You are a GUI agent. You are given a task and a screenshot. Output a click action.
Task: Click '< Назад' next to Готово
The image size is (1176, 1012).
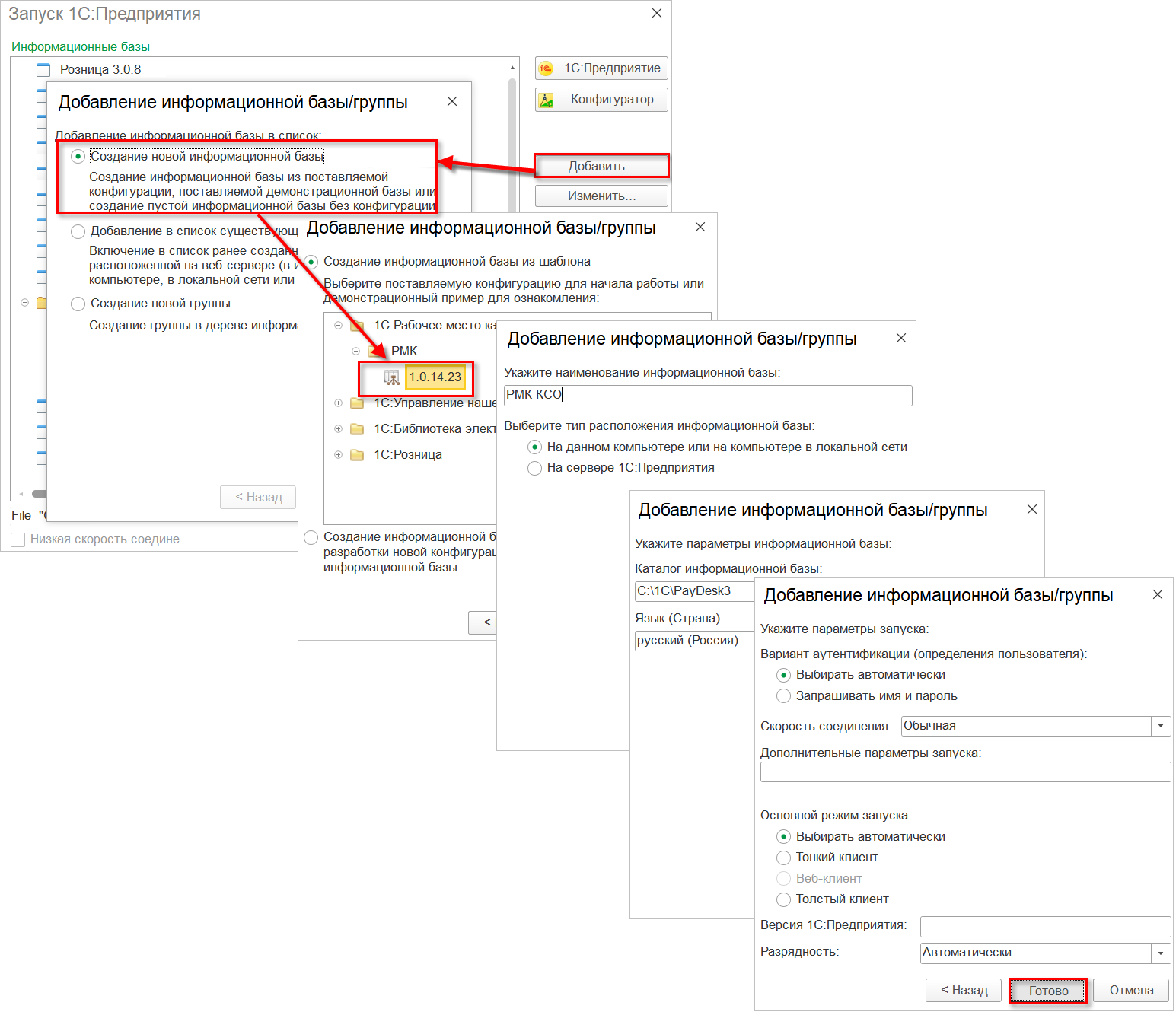click(964, 991)
